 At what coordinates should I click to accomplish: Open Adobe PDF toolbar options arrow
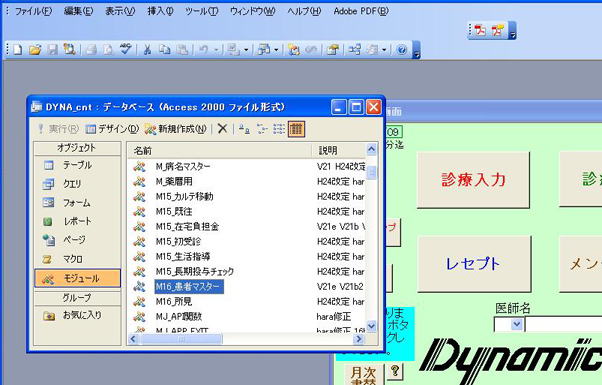[512, 31]
